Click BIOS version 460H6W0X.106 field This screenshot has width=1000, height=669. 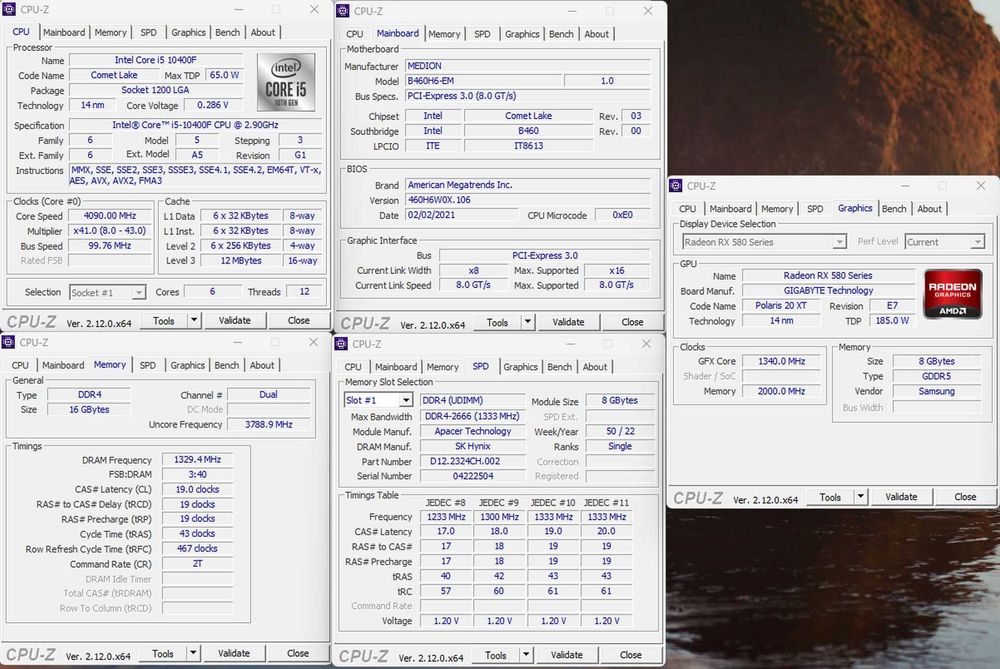point(527,200)
